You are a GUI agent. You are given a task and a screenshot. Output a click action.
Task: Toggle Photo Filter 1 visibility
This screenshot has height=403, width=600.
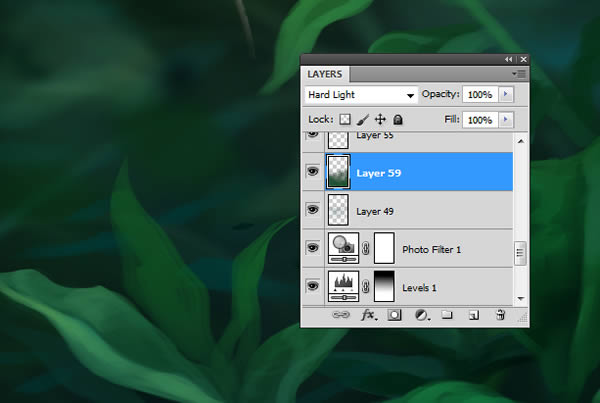point(313,248)
